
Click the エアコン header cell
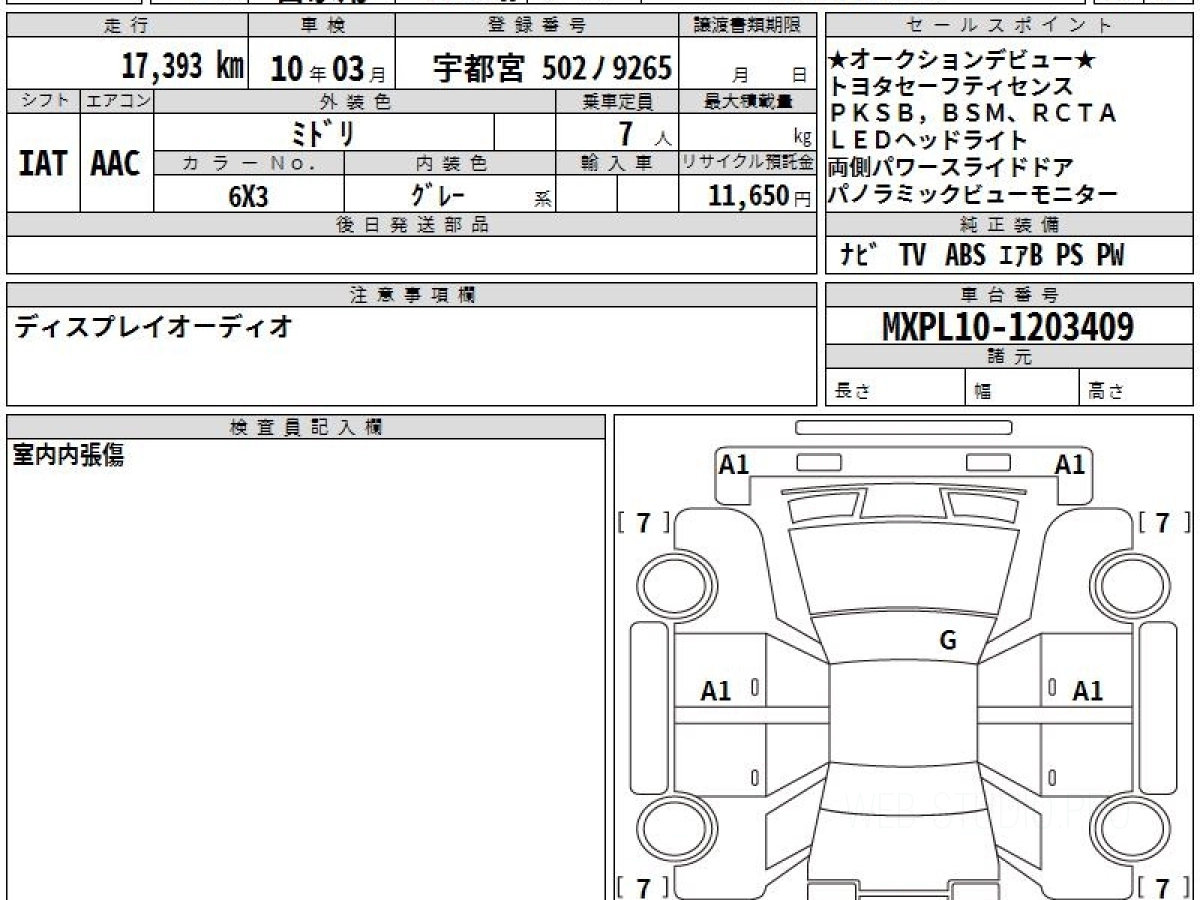pyautogui.click(x=117, y=101)
